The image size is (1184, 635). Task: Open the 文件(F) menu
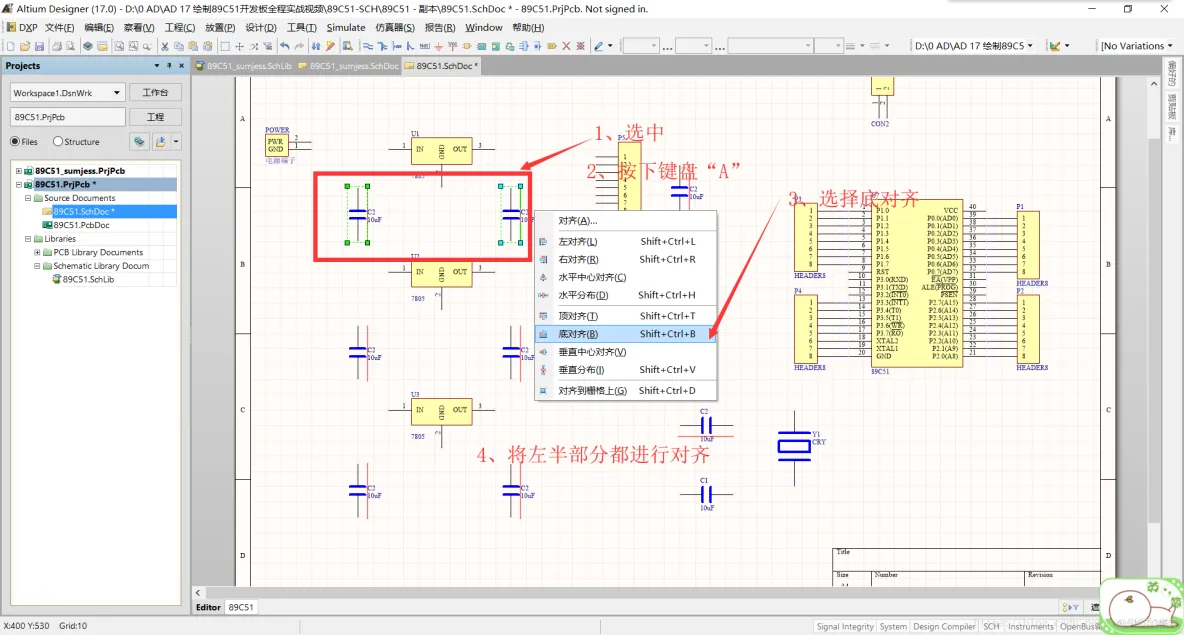pos(60,27)
